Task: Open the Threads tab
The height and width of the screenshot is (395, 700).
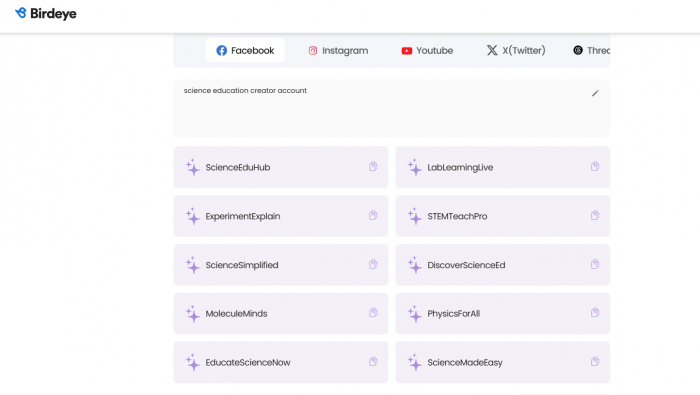Action: pos(591,50)
